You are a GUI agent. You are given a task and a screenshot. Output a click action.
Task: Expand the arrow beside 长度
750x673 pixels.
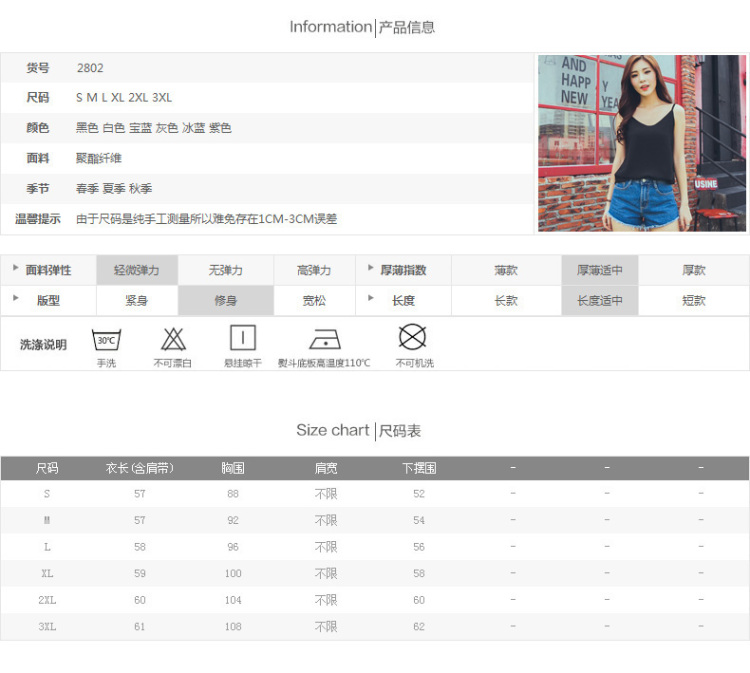click(372, 299)
